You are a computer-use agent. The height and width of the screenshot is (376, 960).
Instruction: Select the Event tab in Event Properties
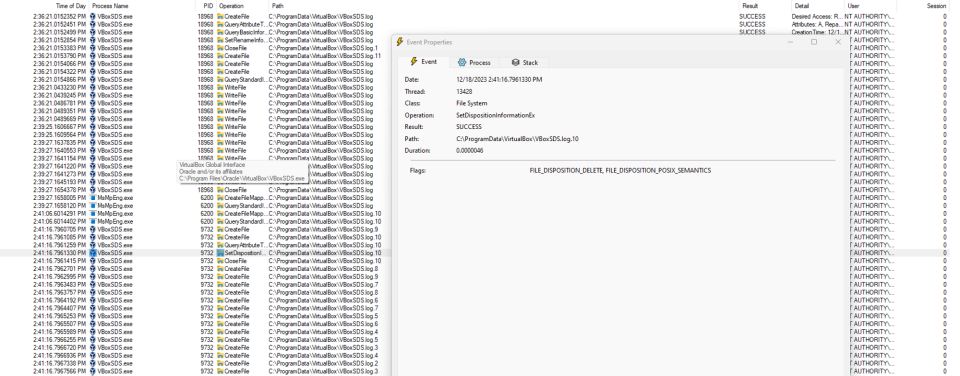[423, 62]
